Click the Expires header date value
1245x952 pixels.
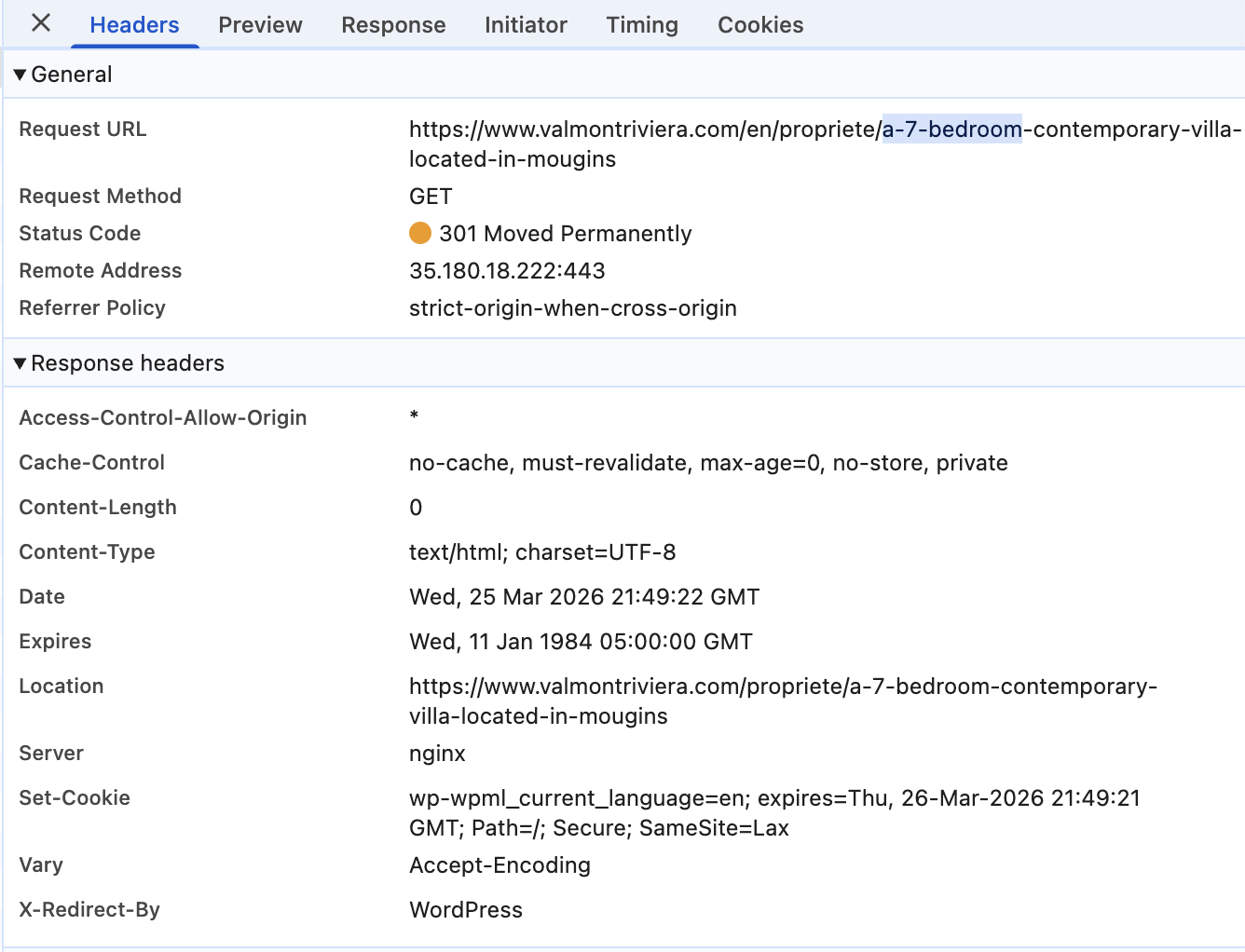[x=581, y=642]
